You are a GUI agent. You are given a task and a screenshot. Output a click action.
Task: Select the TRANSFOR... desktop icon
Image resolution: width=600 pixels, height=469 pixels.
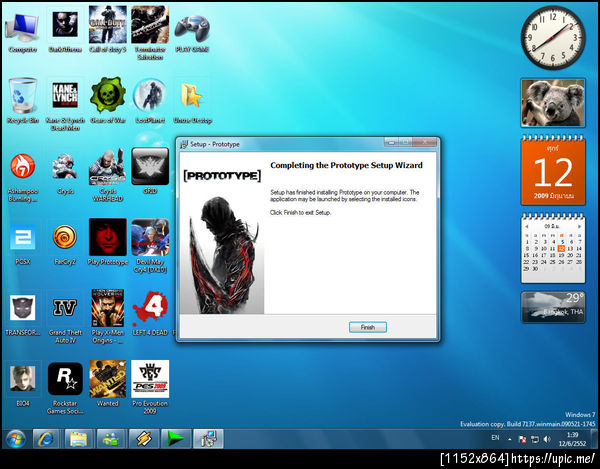point(23,315)
